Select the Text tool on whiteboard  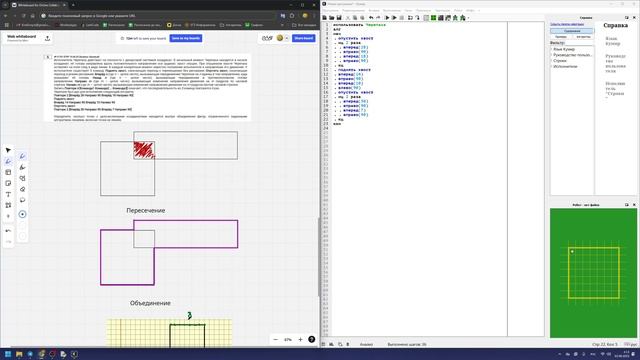click(x=8, y=195)
